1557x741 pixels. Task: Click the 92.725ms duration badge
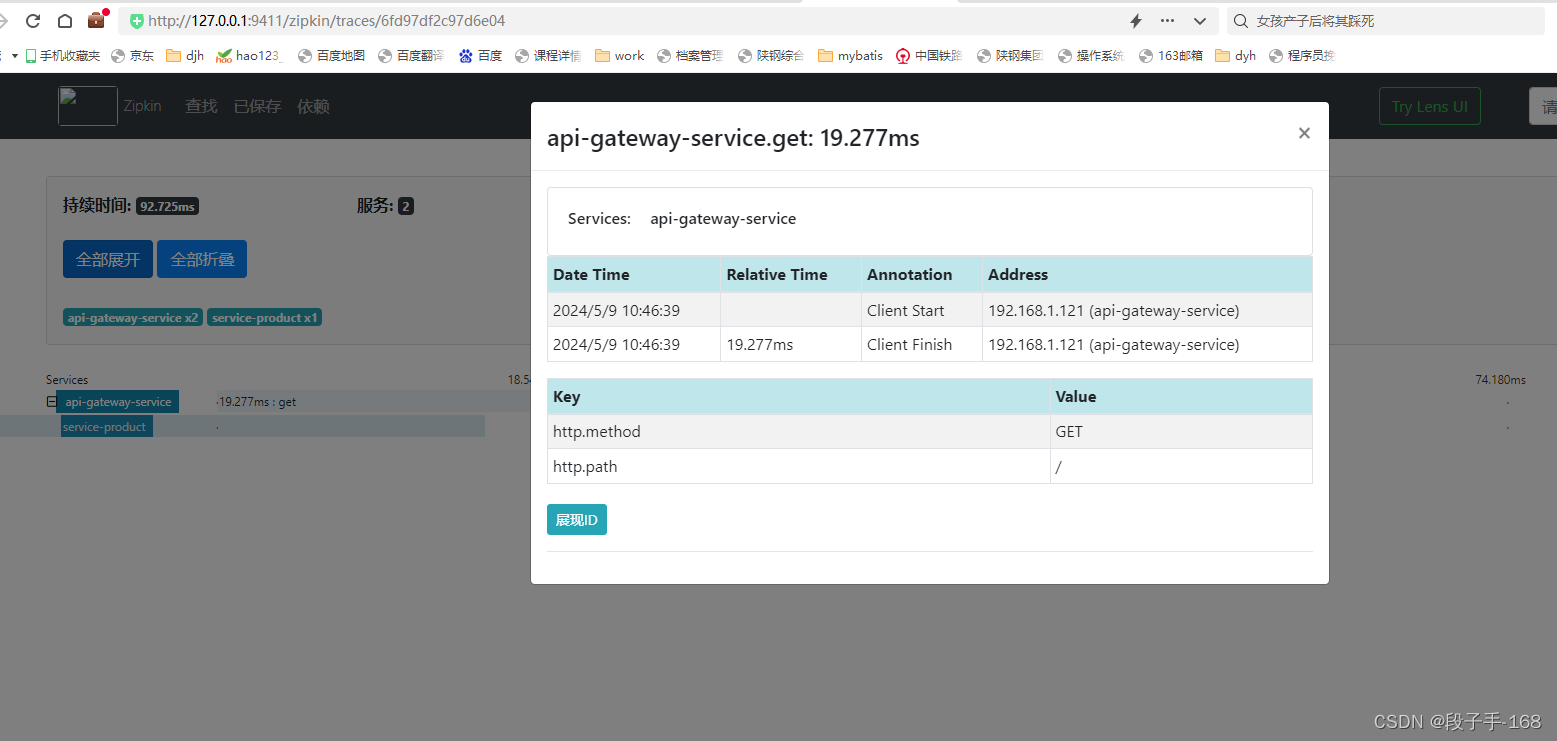(x=167, y=206)
